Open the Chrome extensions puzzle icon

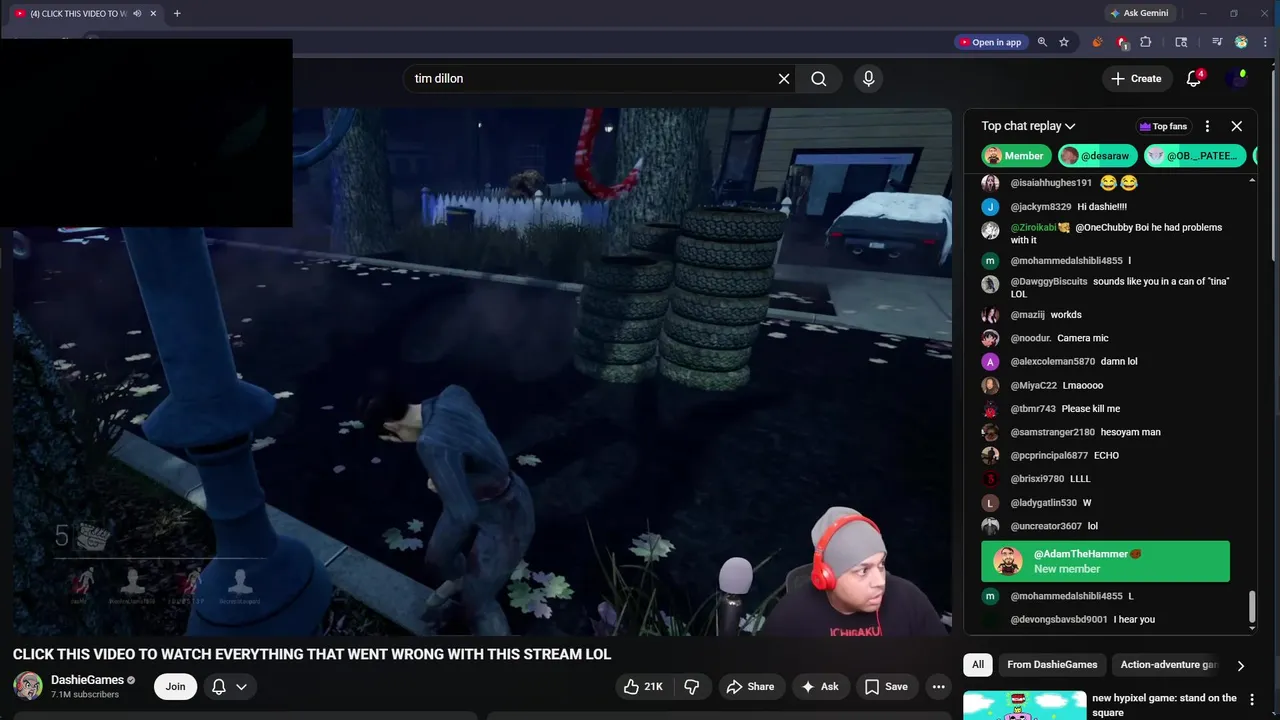(1146, 42)
